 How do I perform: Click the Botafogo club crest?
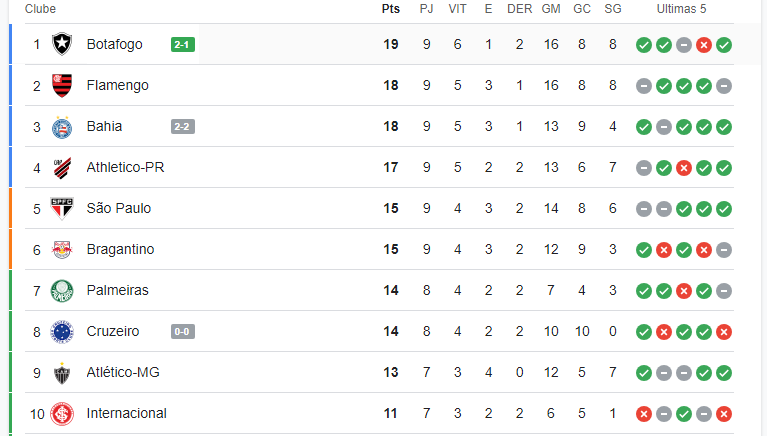[x=62, y=44]
